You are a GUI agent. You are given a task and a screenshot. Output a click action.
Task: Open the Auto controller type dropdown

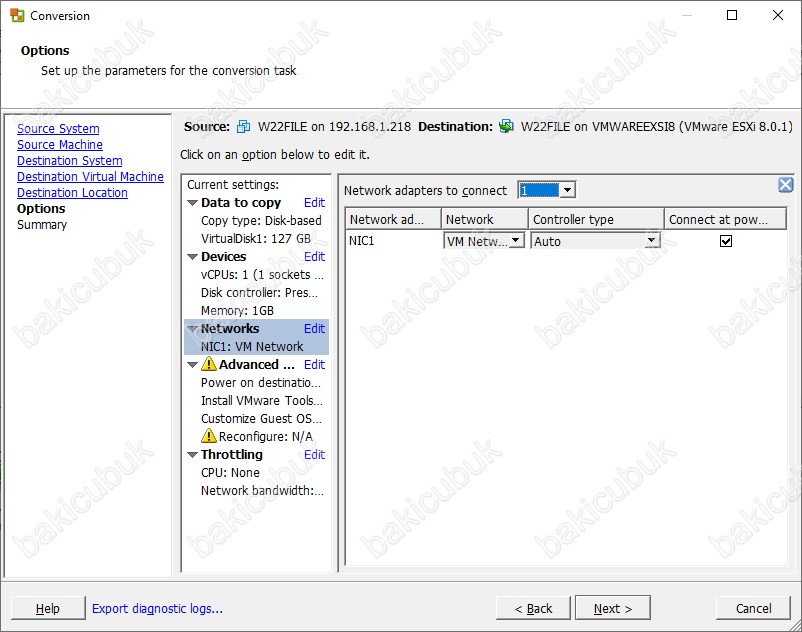[x=652, y=240]
